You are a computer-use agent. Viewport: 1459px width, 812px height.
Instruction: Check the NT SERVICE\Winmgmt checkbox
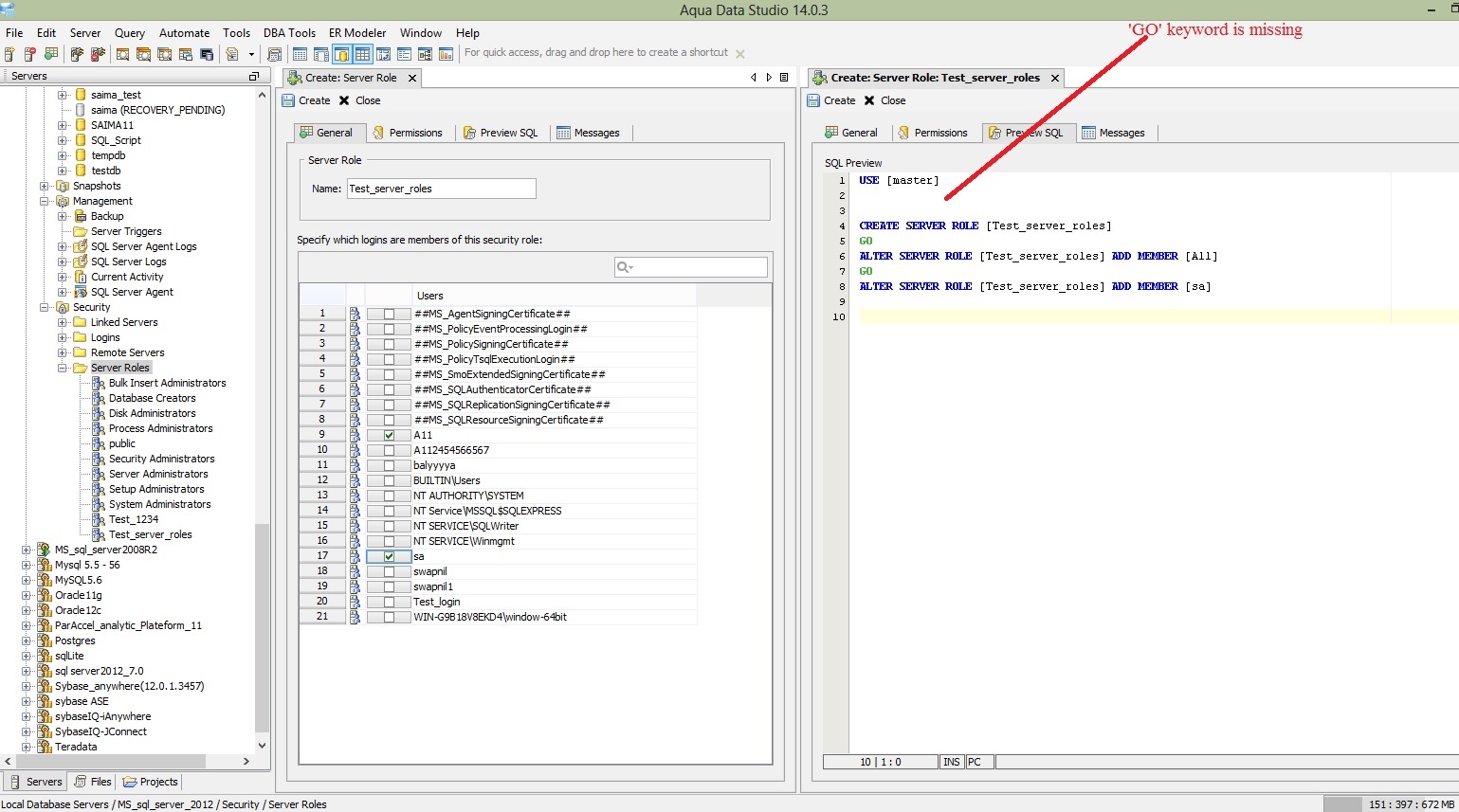[389, 541]
